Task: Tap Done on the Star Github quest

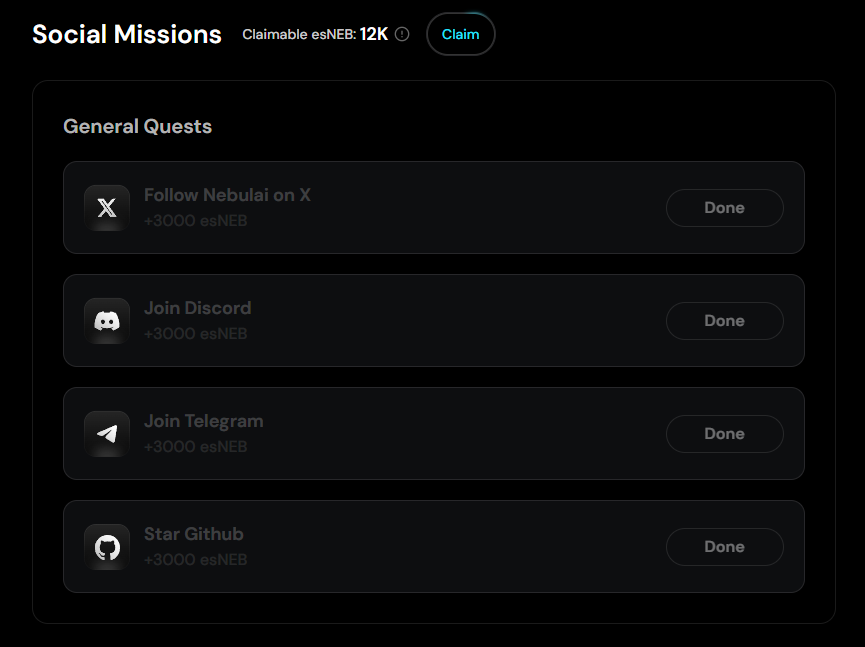Action: click(x=724, y=547)
